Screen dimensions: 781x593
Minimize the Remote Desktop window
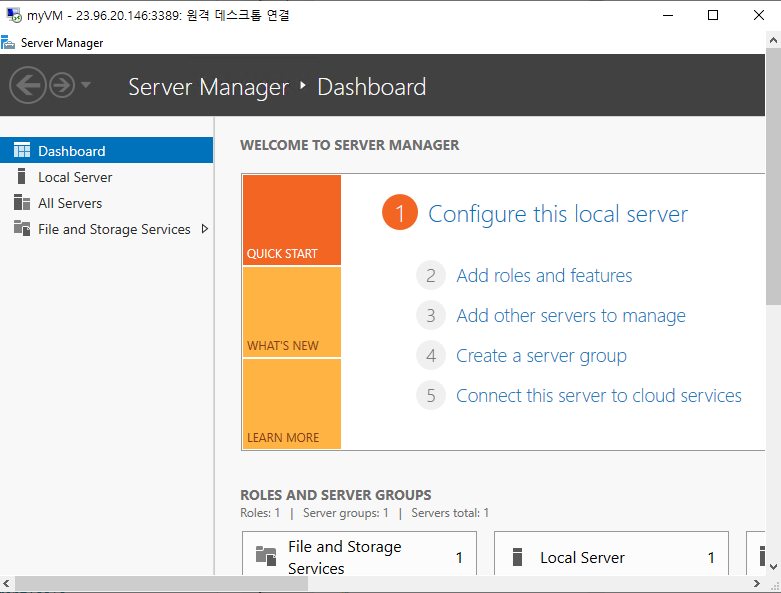pos(668,15)
